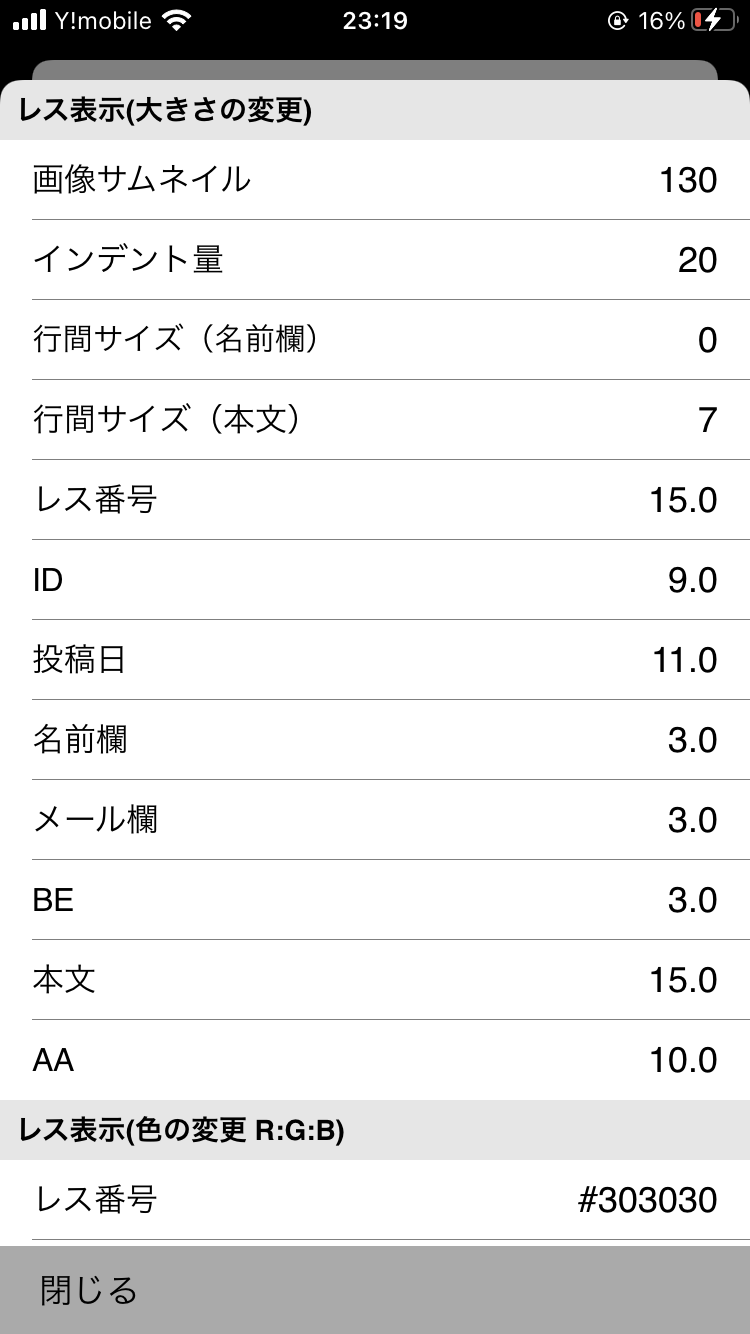The width and height of the screenshot is (750, 1334).
Task: Change the 本文 font size row
Action: pyautogui.click(x=375, y=980)
